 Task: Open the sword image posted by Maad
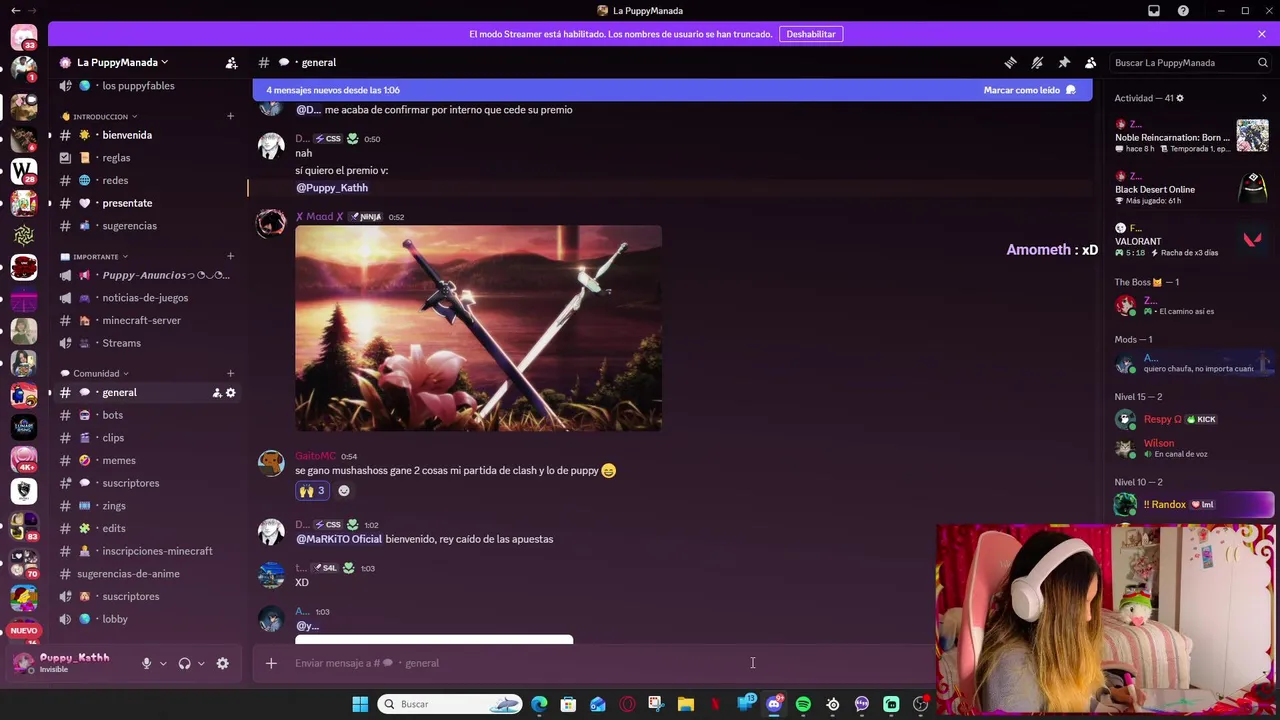point(478,328)
